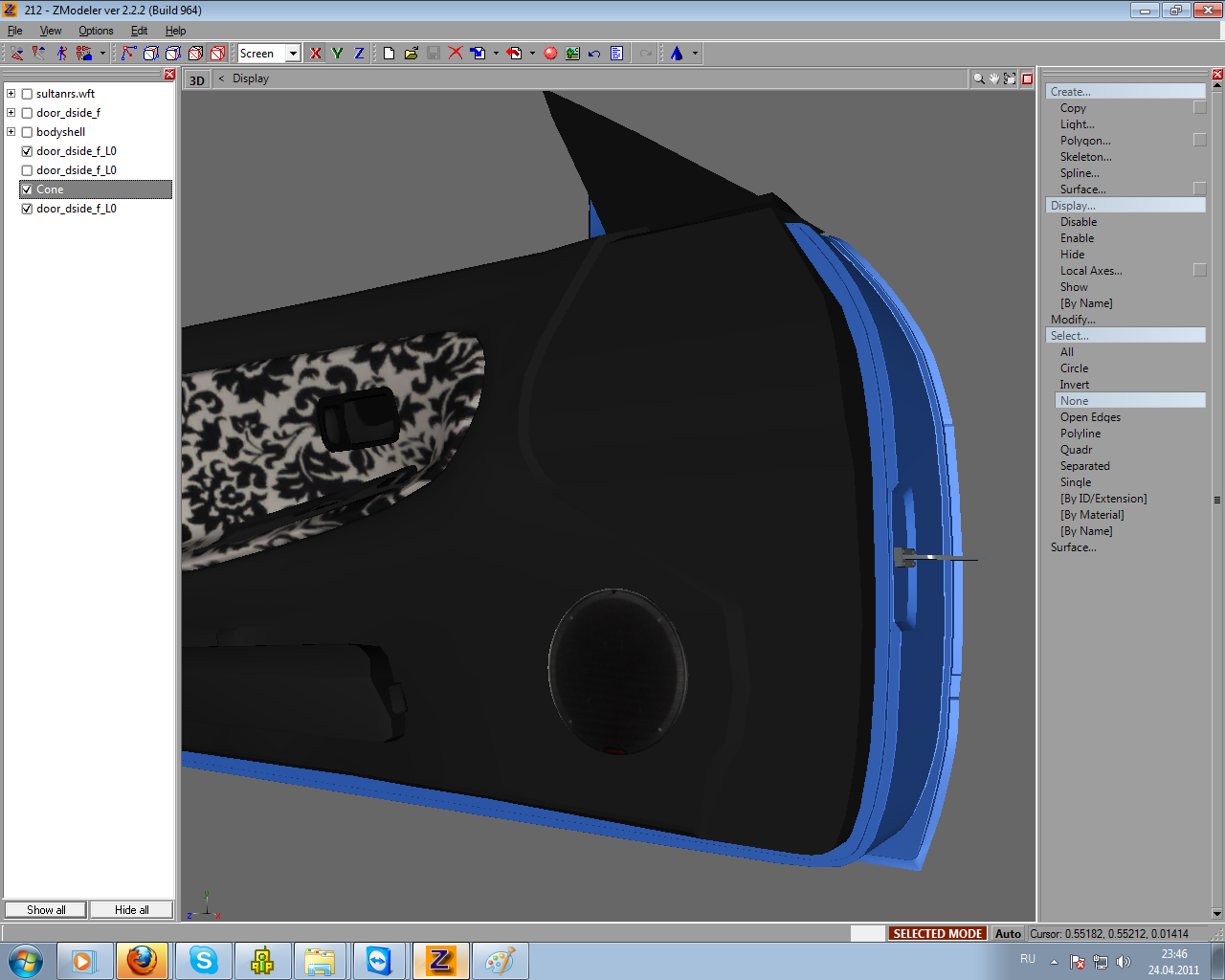The height and width of the screenshot is (980, 1225).
Task: Click the Windows Start button
Action: (x=25, y=961)
